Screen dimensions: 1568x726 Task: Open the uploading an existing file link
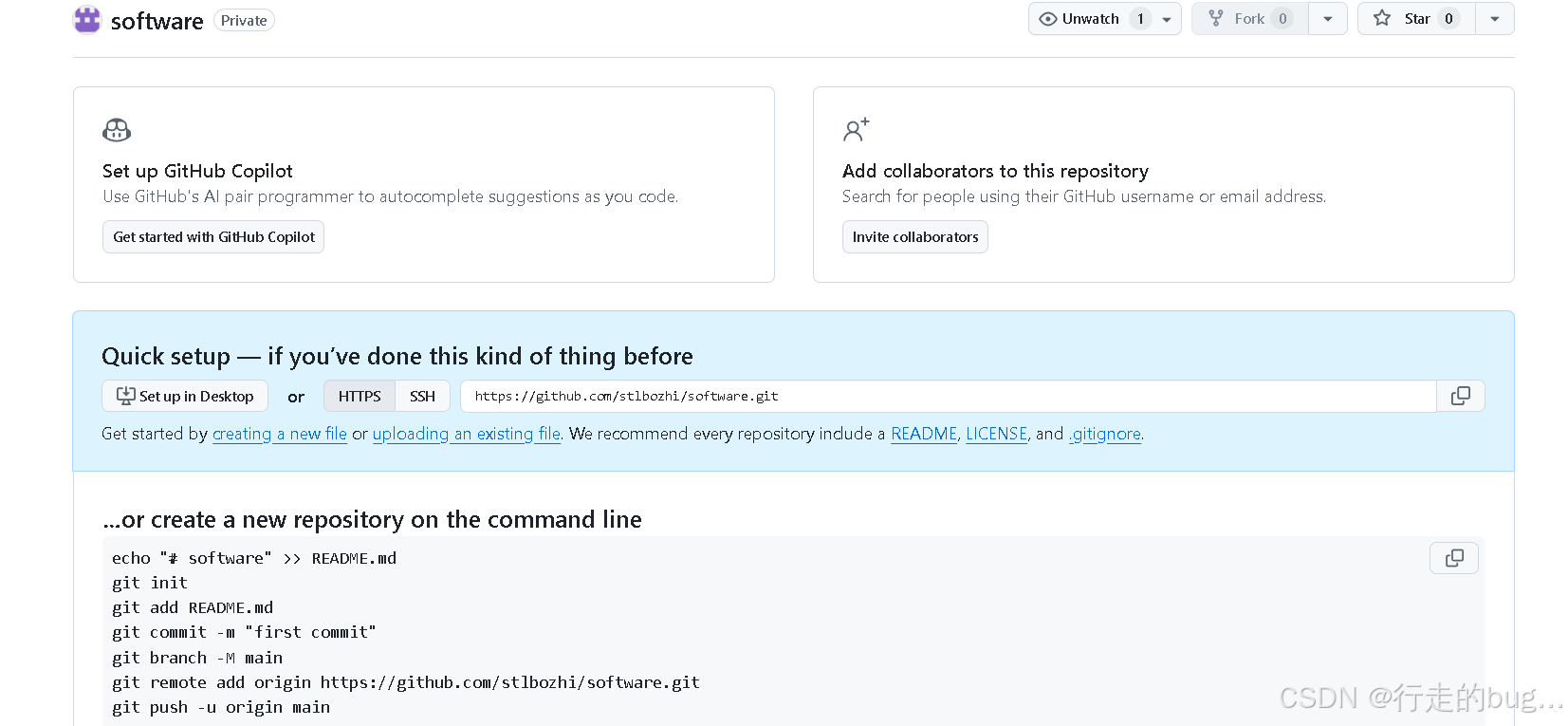[x=467, y=434]
